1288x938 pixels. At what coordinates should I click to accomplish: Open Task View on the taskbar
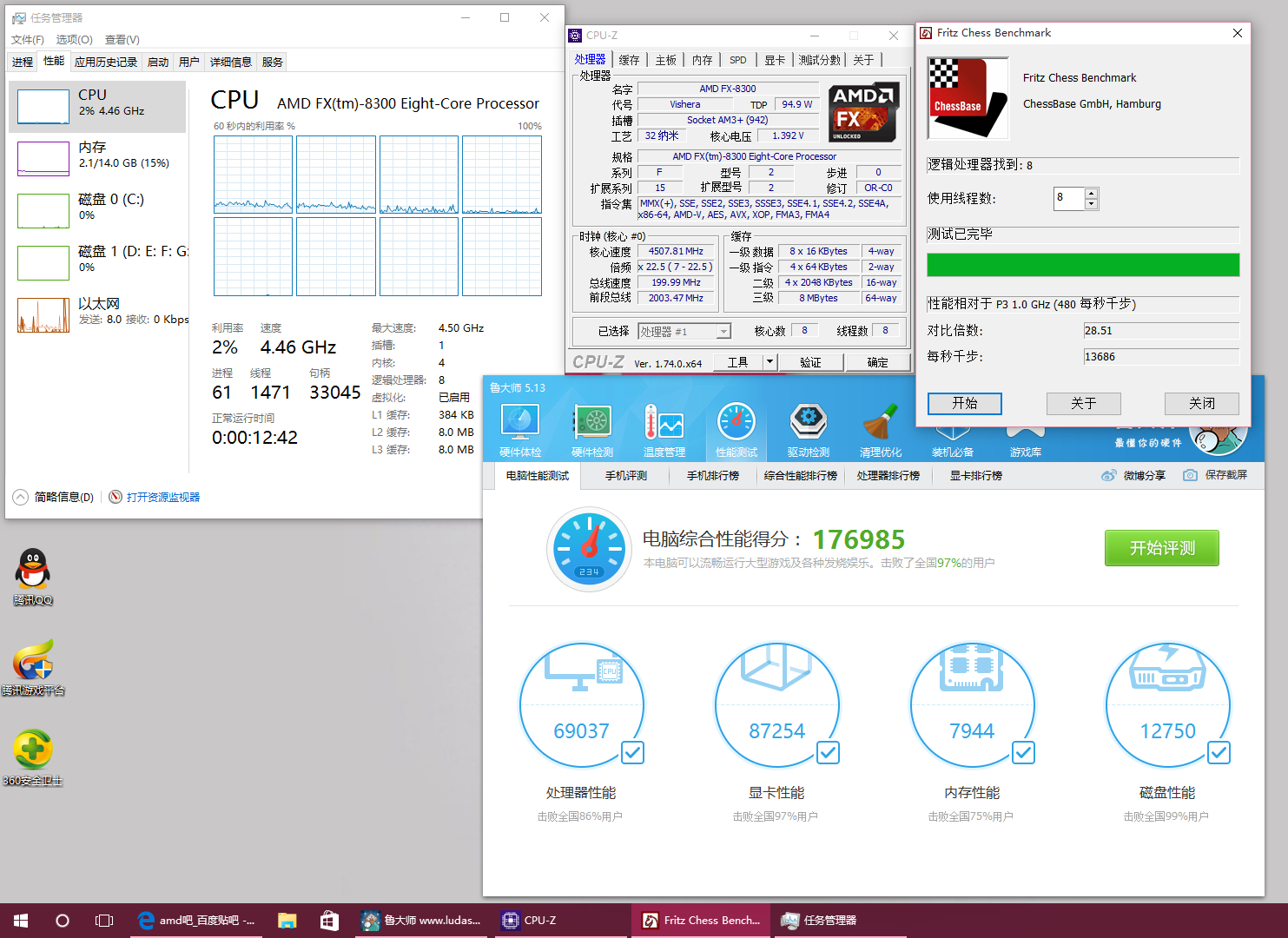[104, 921]
